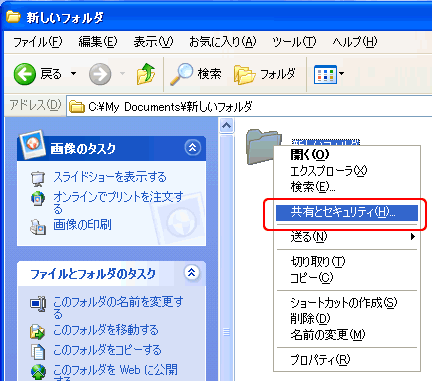Open the 表示(V) menu
This screenshot has height=381, width=432.
(153, 42)
